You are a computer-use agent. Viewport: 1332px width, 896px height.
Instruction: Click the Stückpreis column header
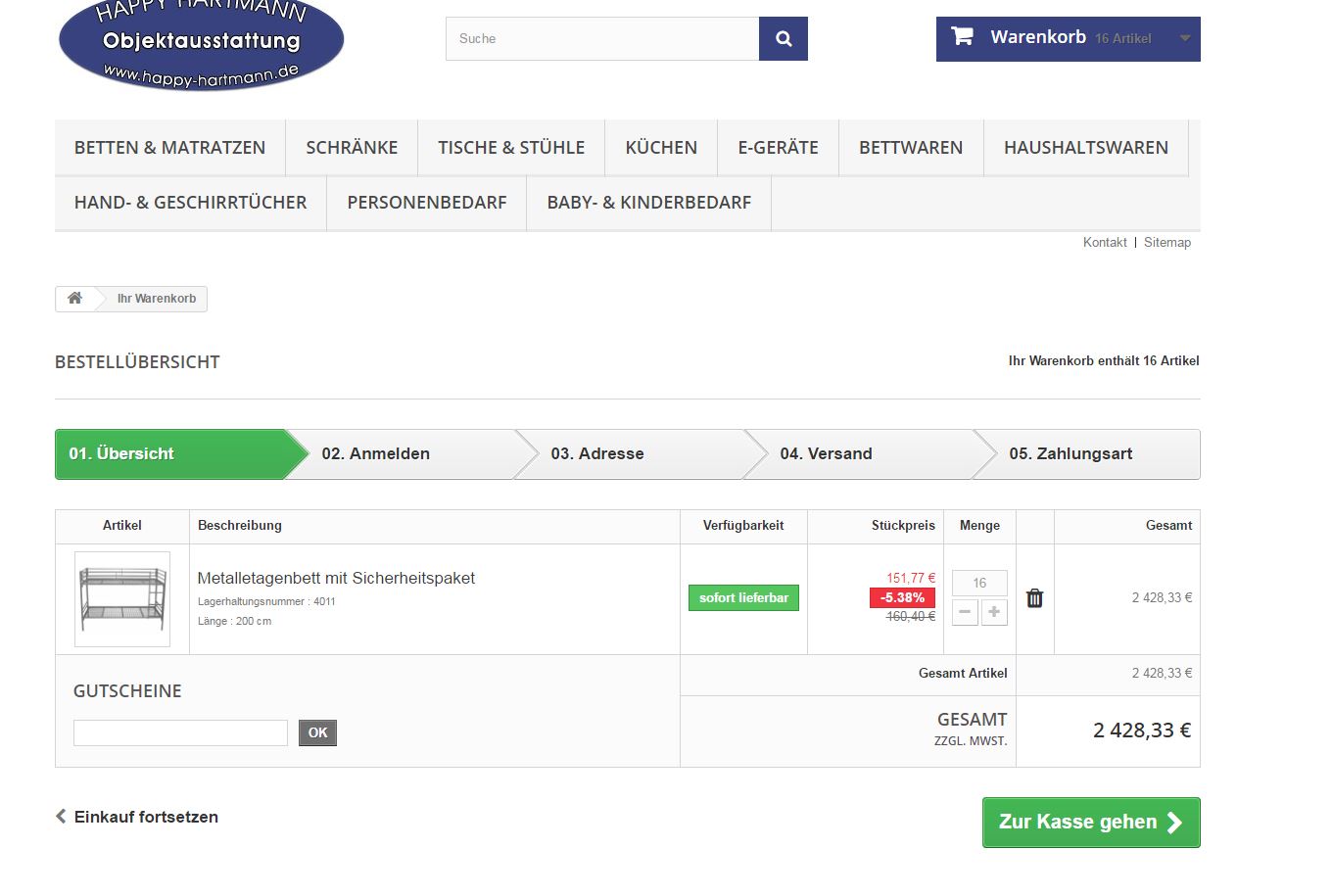click(903, 526)
